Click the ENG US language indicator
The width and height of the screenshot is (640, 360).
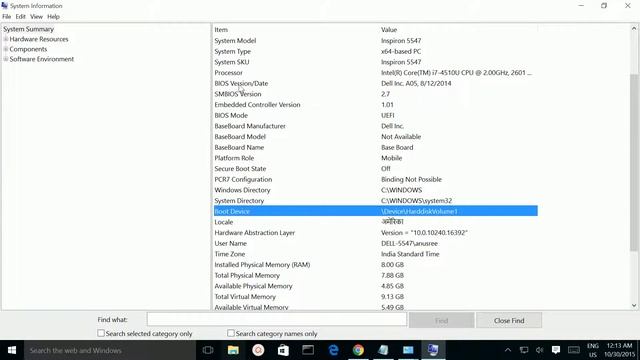click(x=593, y=350)
